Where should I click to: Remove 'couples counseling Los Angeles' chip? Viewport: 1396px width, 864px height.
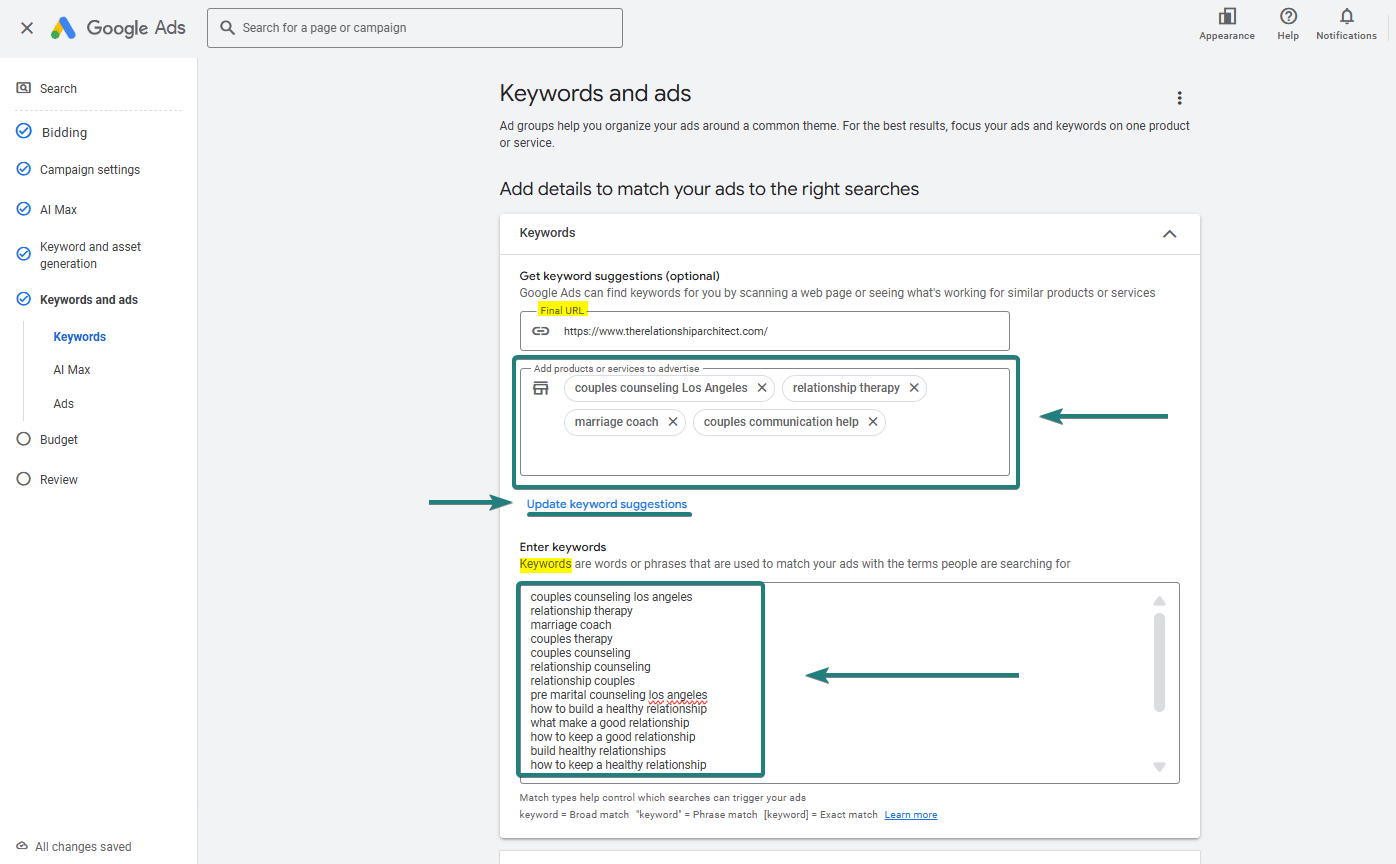coord(762,388)
